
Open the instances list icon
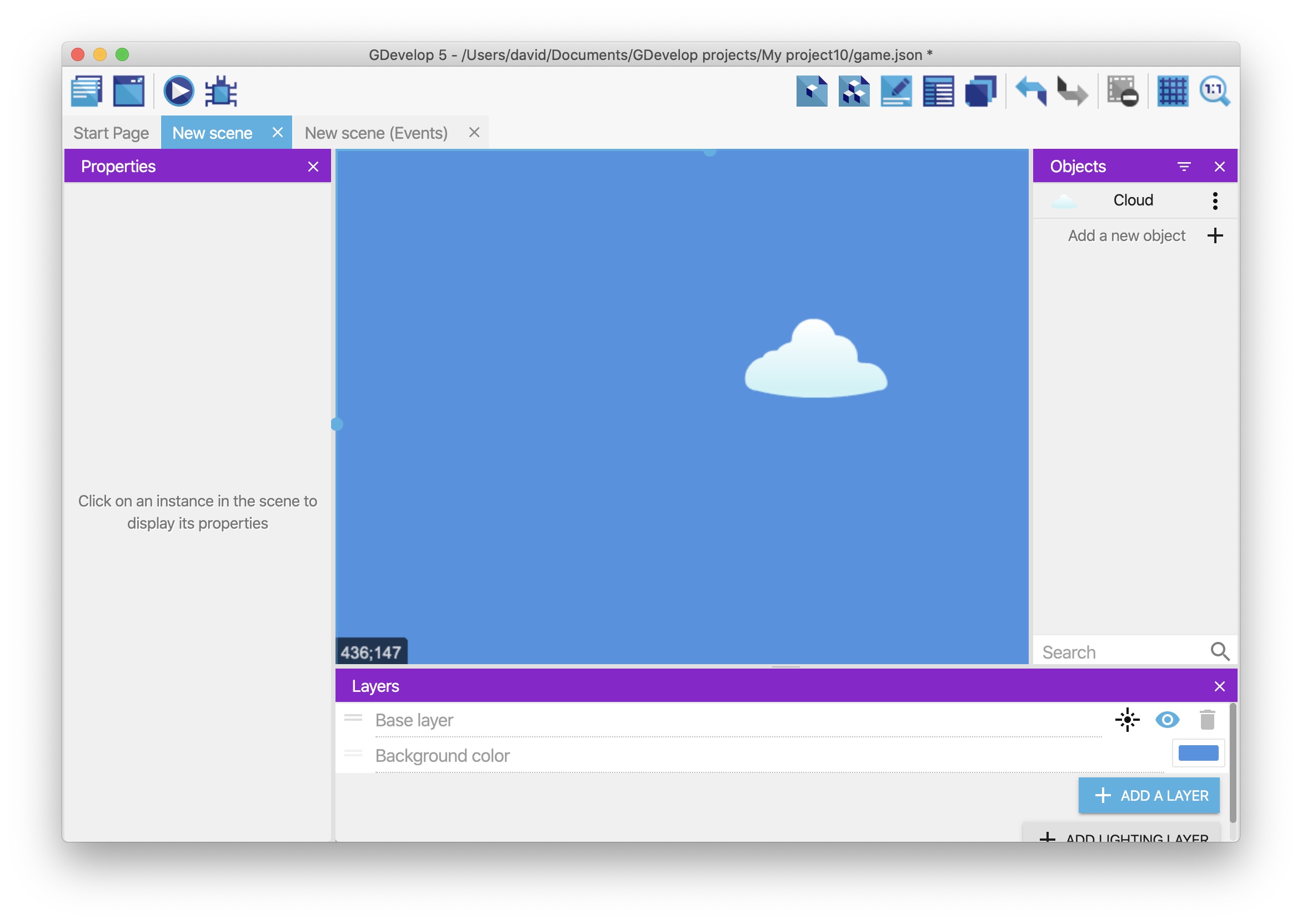(x=938, y=91)
